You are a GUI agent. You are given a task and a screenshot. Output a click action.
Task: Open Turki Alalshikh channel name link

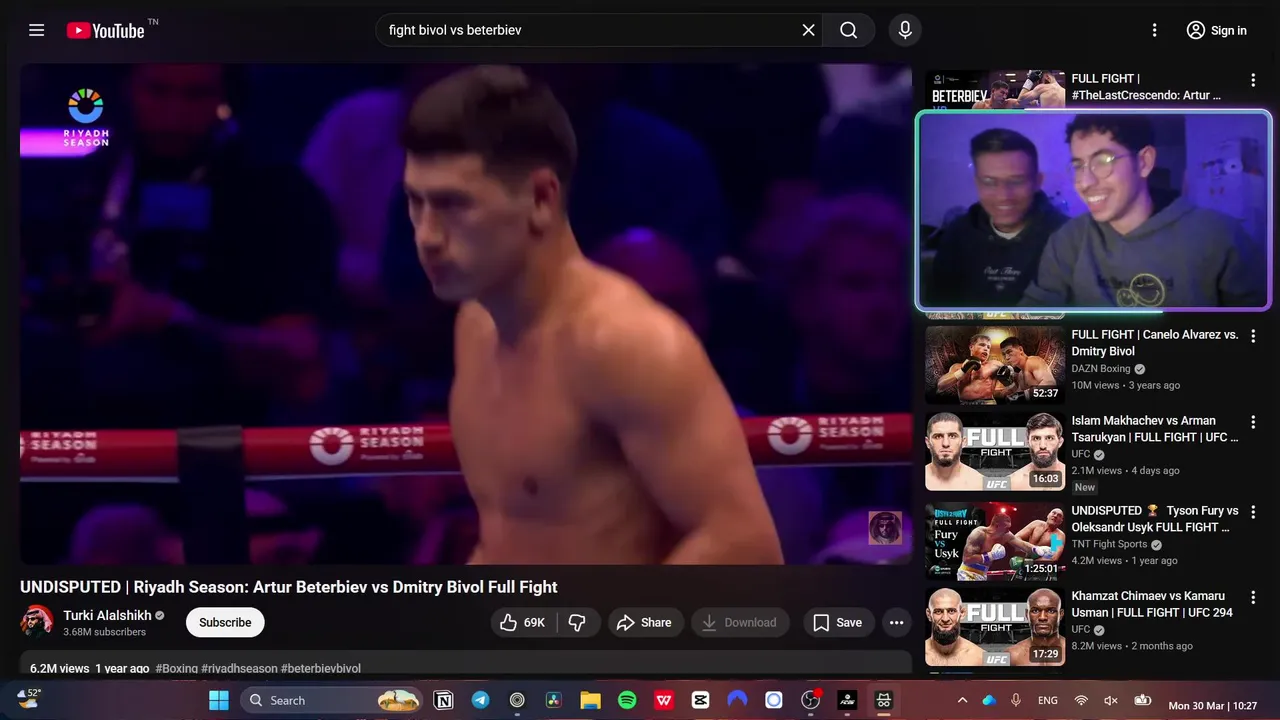tap(107, 615)
